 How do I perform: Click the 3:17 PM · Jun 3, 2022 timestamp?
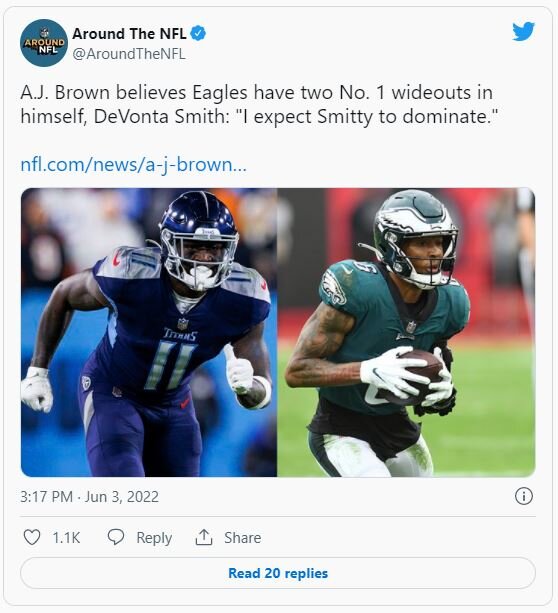tap(90, 497)
